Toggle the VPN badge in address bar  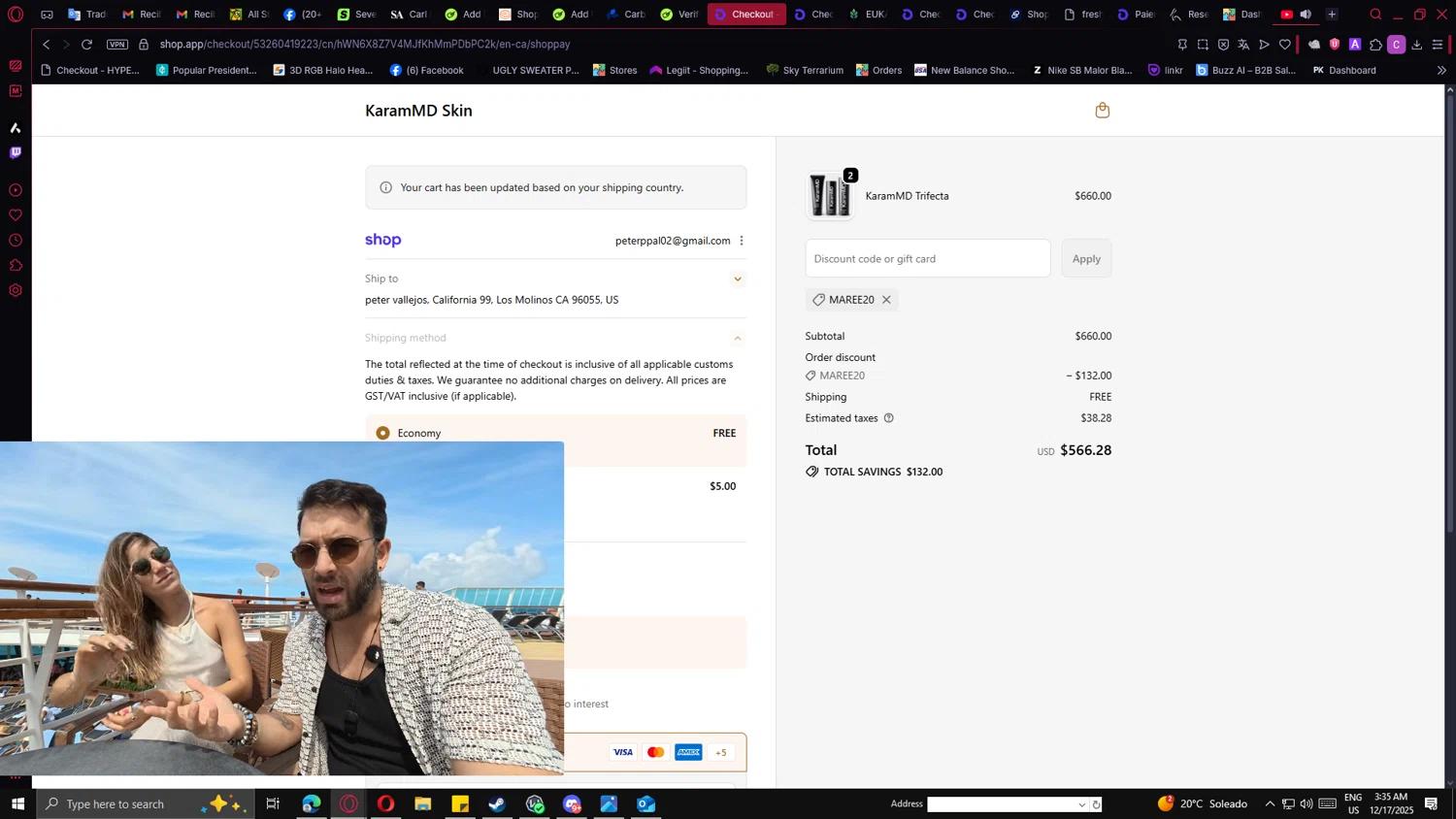coord(117,45)
